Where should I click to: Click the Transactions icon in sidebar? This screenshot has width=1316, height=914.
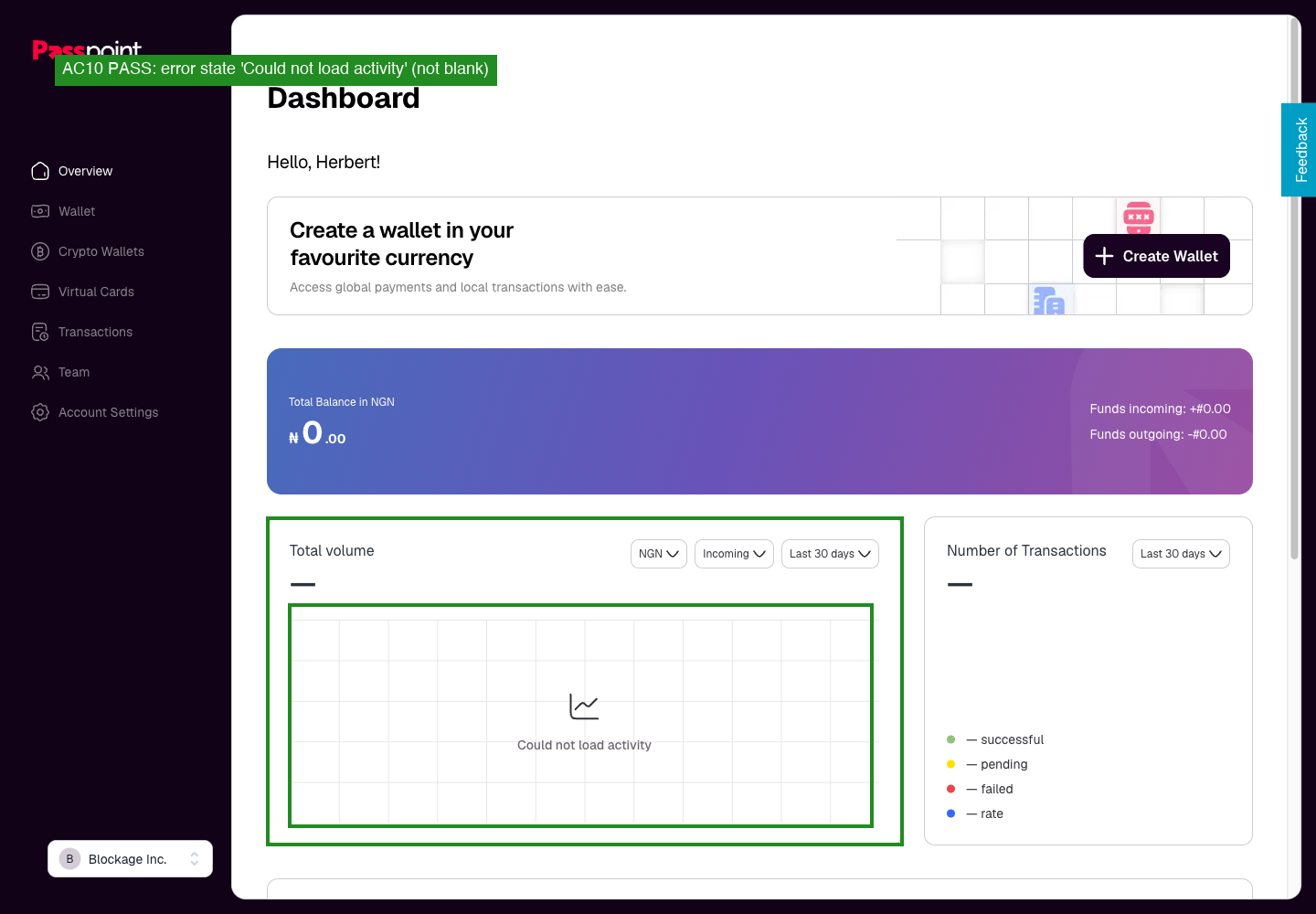coord(40,332)
